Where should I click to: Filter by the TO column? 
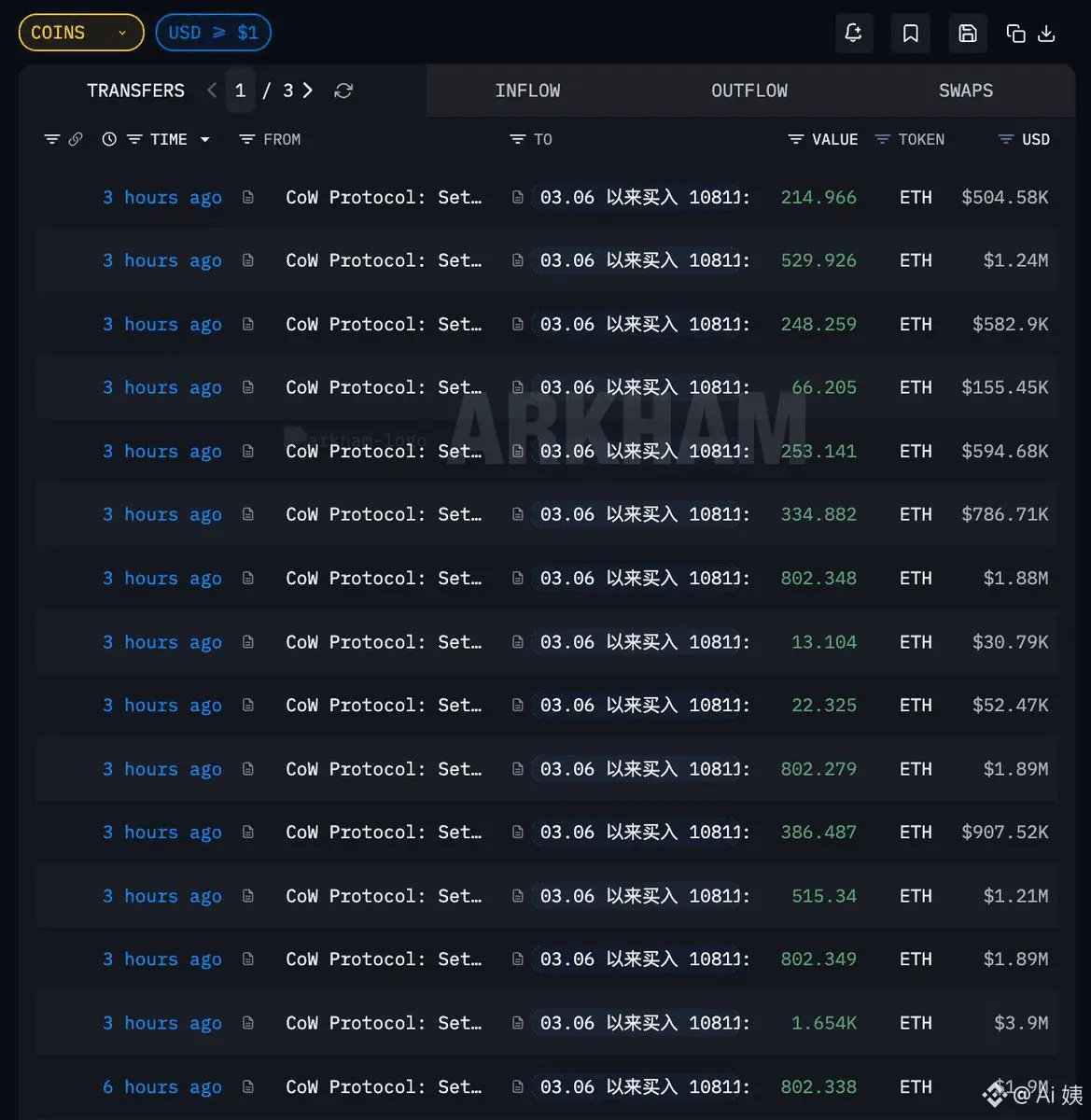coord(517,139)
